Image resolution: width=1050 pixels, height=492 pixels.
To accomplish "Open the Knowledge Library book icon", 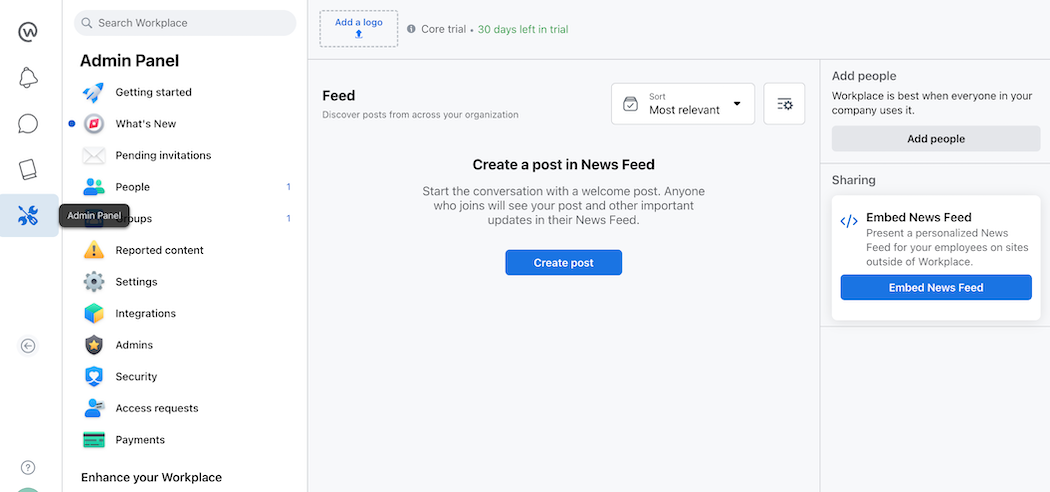I will pyautogui.click(x=28, y=169).
